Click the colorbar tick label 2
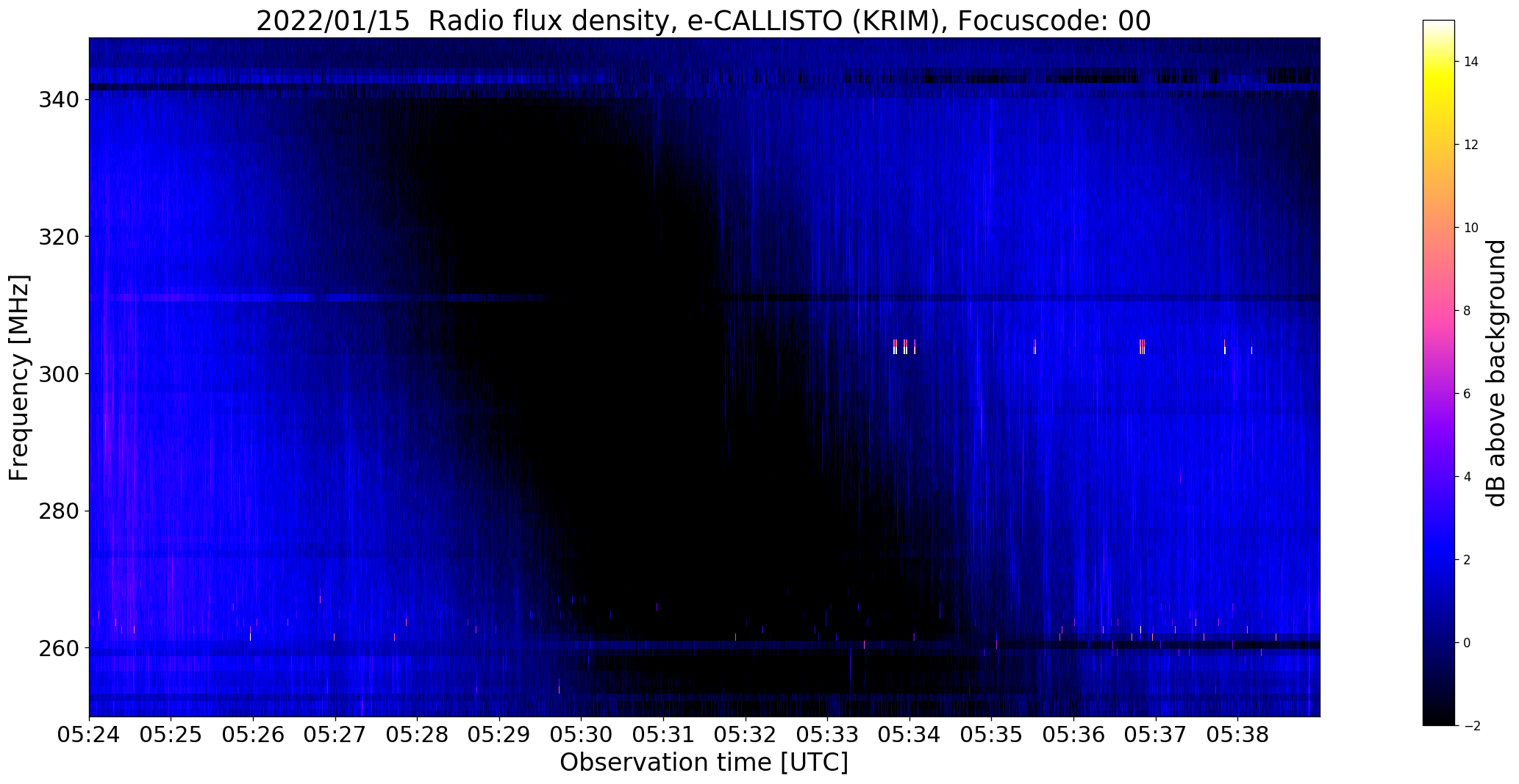 pyautogui.click(x=1467, y=560)
